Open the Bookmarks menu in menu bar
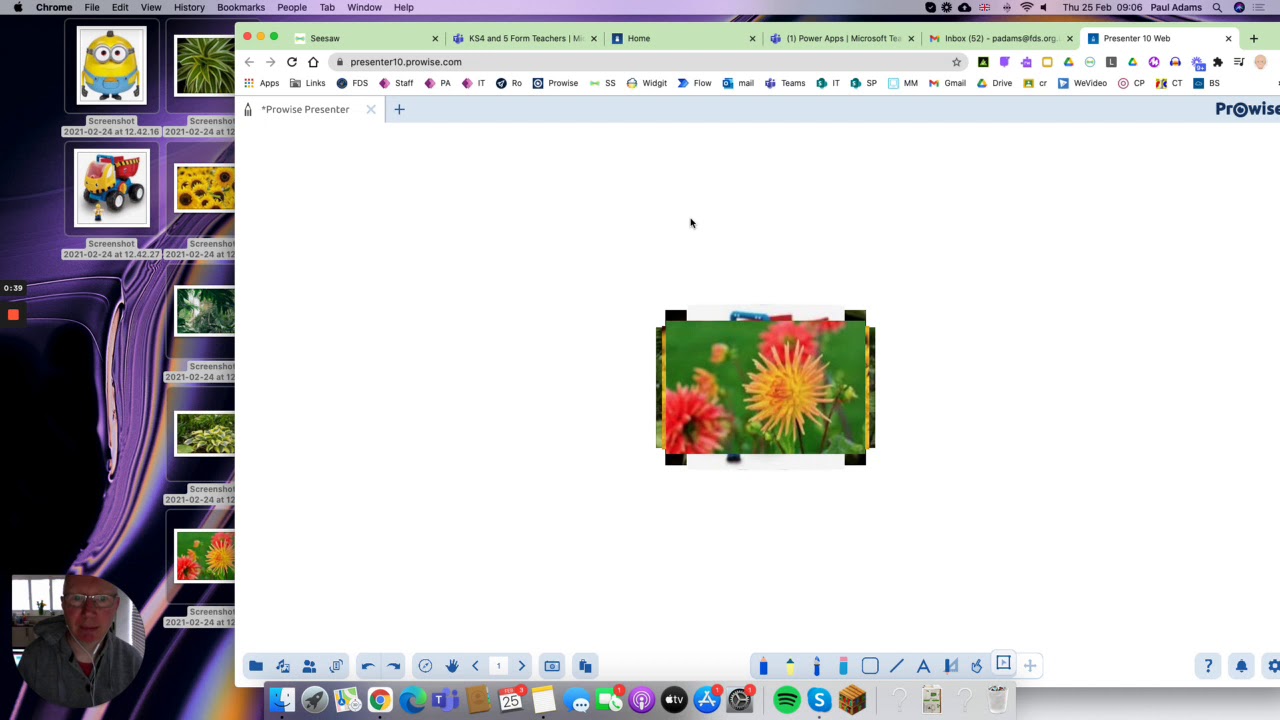 [x=241, y=7]
